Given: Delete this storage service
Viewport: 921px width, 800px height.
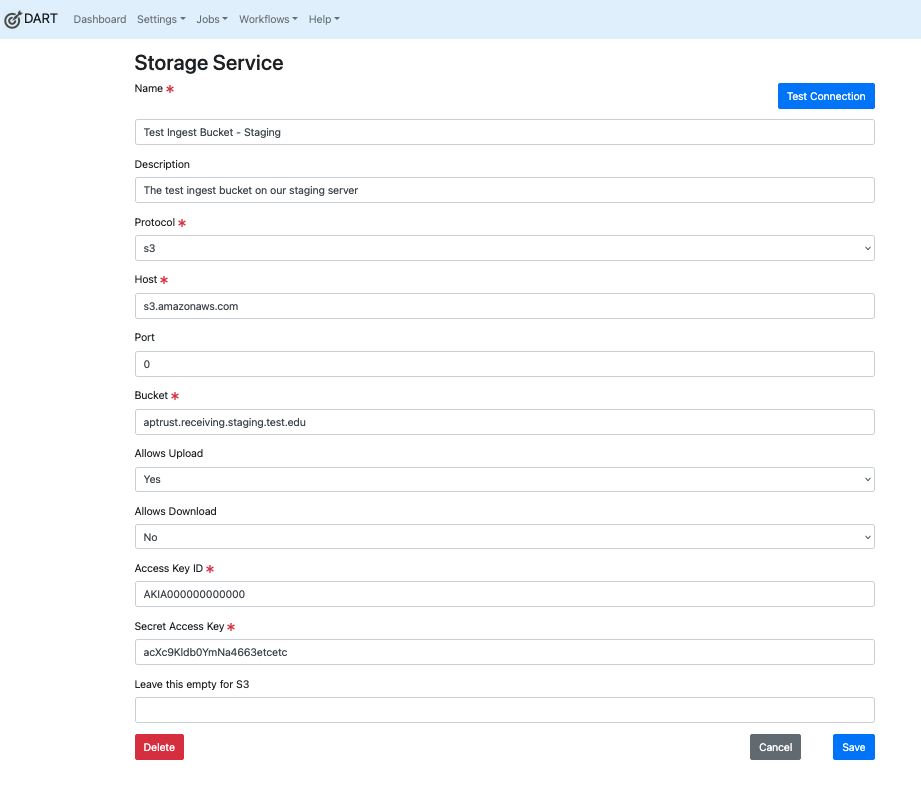Looking at the screenshot, I should (x=159, y=747).
